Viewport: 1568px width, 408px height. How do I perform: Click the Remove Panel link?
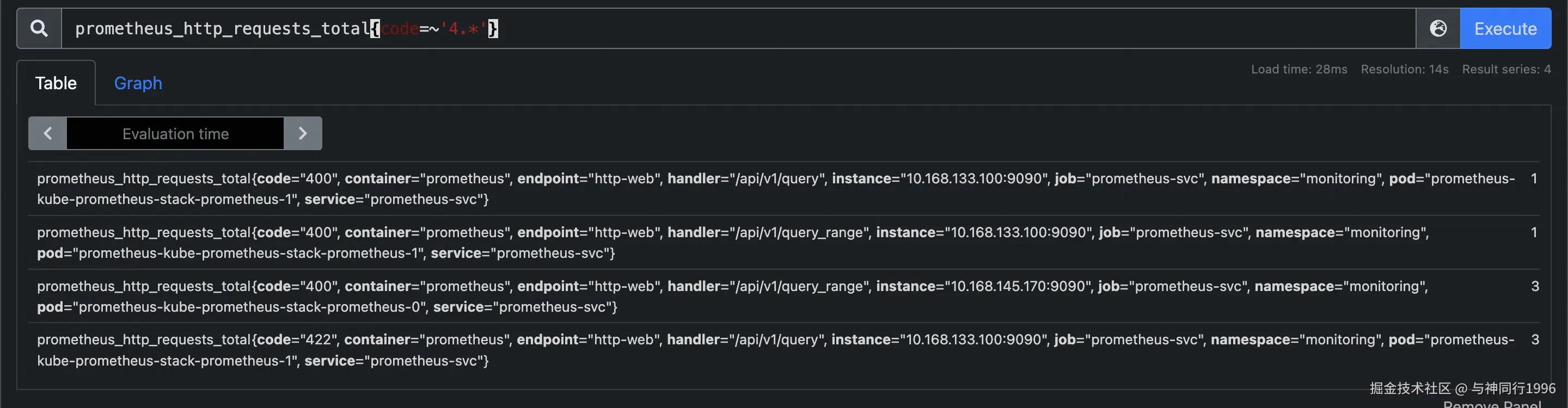(x=1492, y=403)
